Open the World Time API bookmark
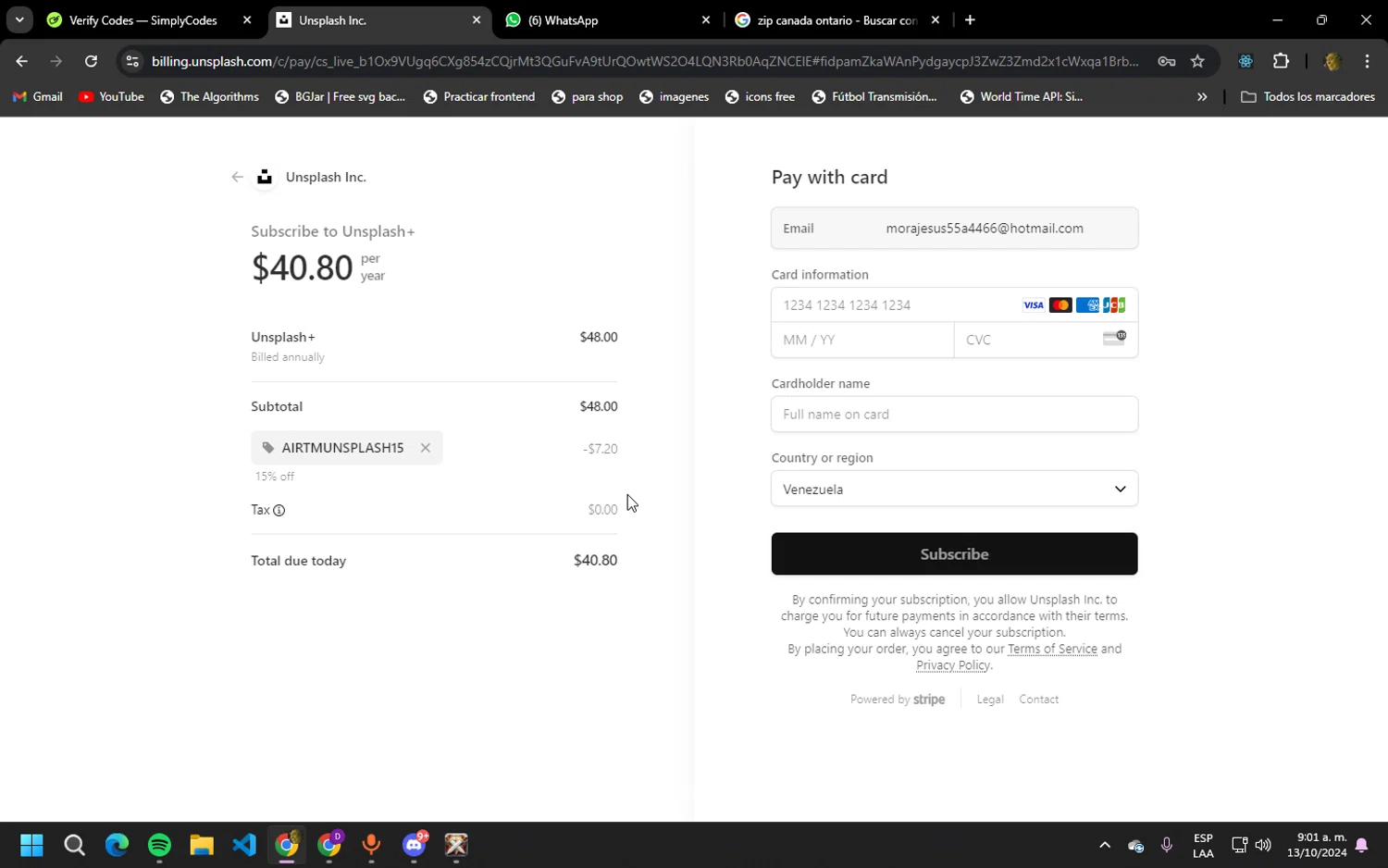Screen dimensions: 1388x868 coord(1022,96)
